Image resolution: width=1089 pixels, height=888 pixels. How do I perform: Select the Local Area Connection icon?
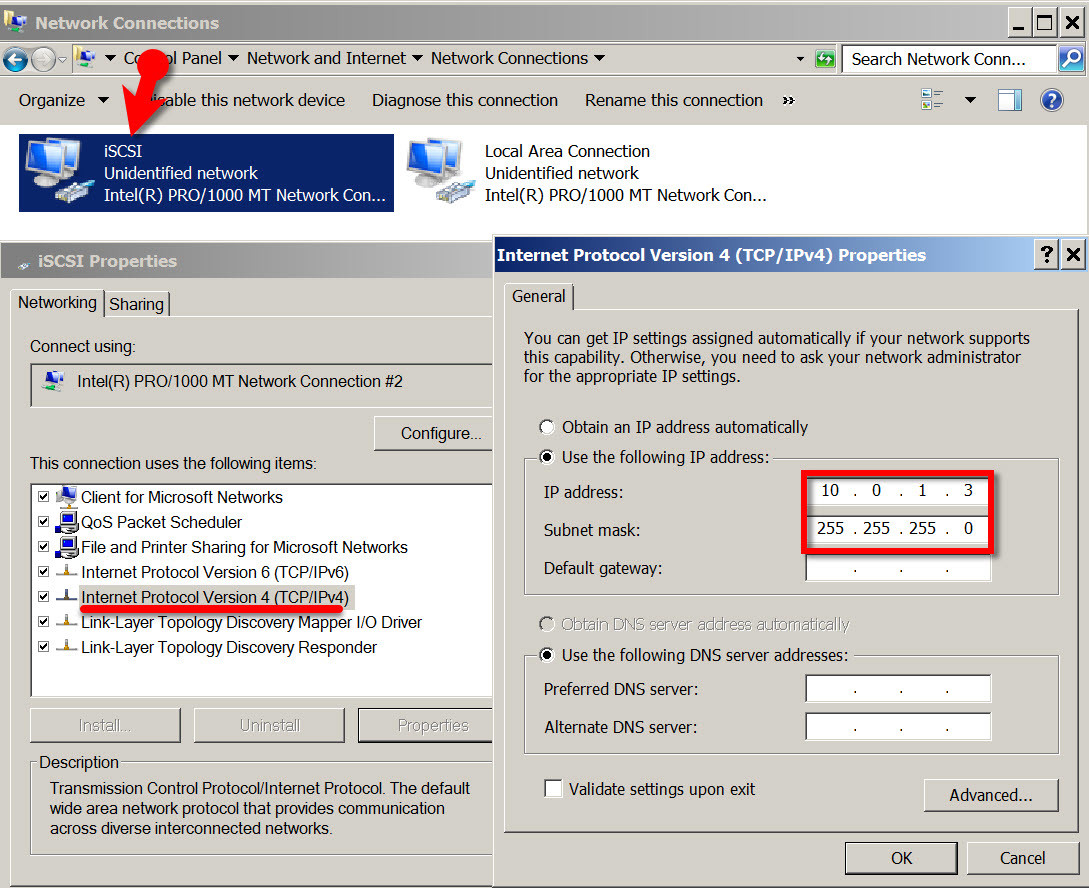439,171
